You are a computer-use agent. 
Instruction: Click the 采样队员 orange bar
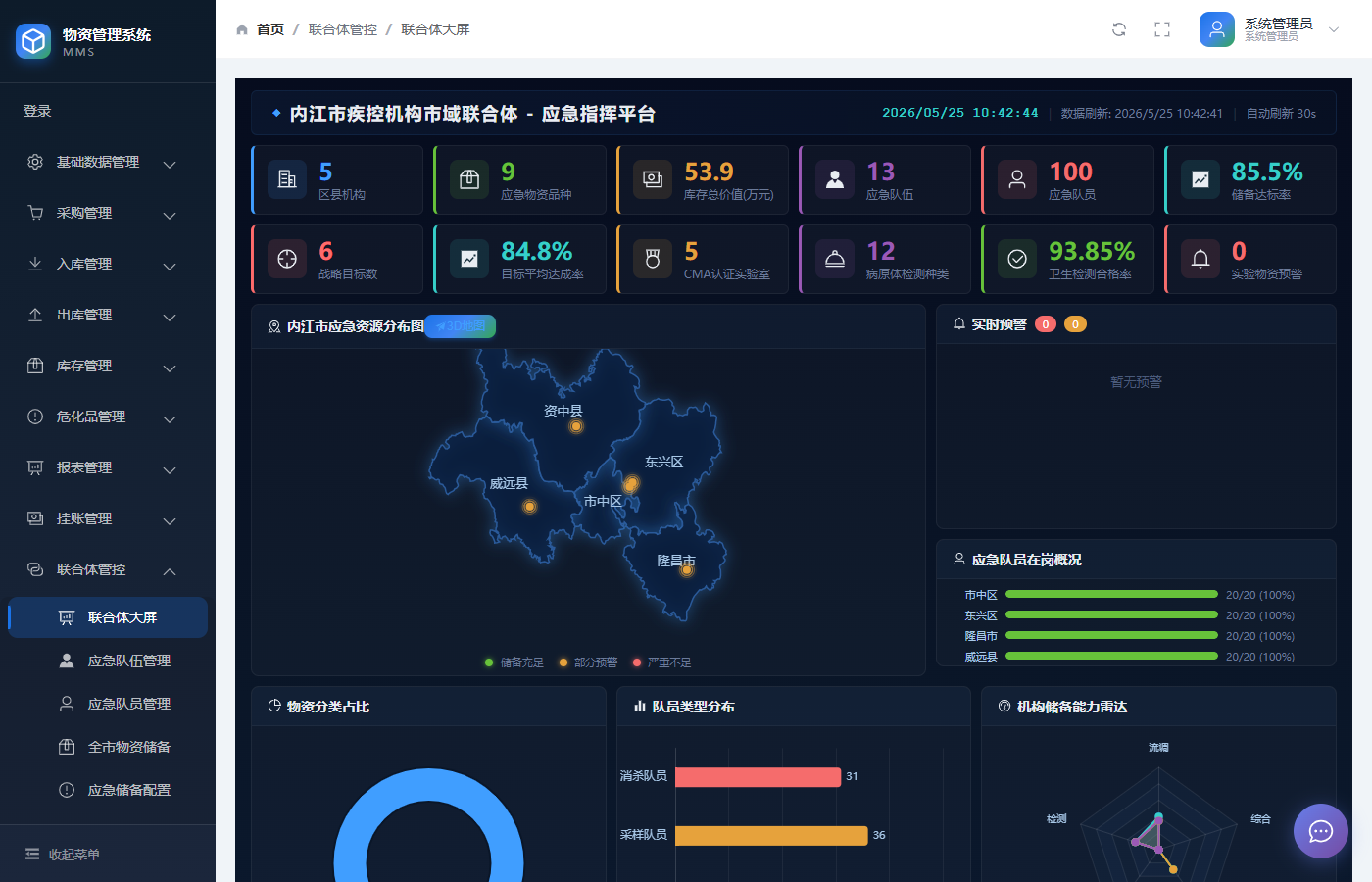(771, 836)
